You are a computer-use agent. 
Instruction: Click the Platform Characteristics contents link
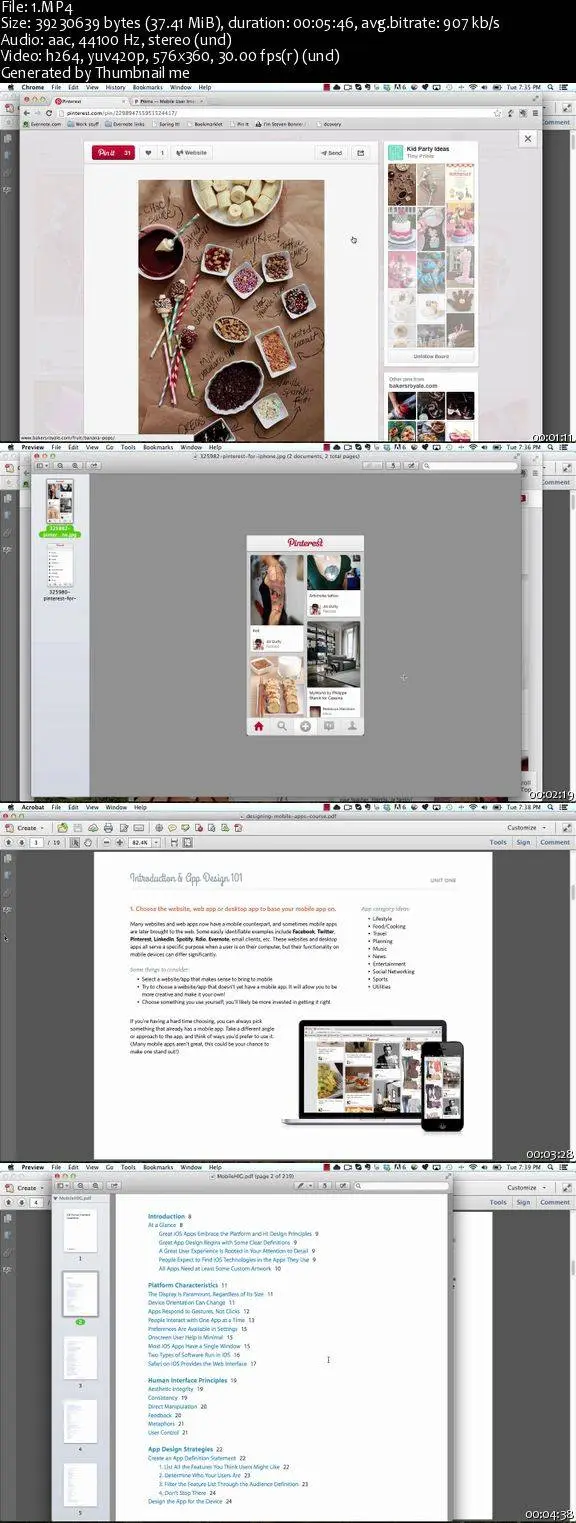(183, 1285)
